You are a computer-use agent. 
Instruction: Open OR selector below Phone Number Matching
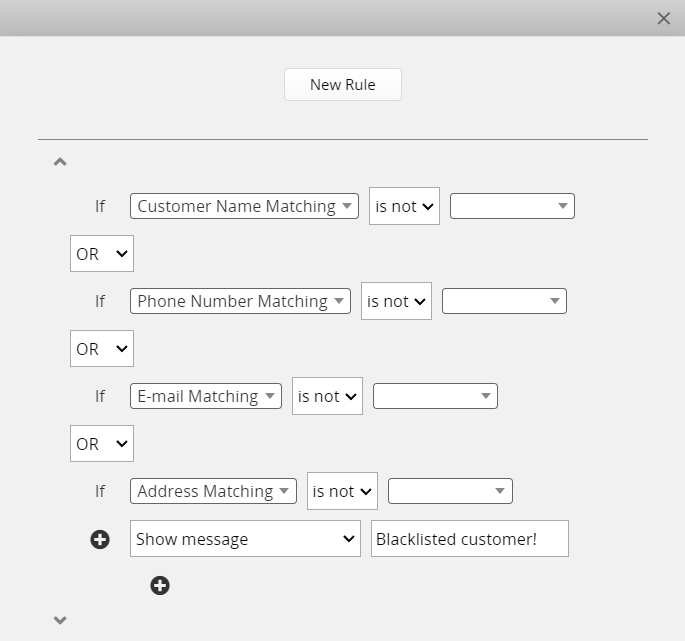coord(102,349)
